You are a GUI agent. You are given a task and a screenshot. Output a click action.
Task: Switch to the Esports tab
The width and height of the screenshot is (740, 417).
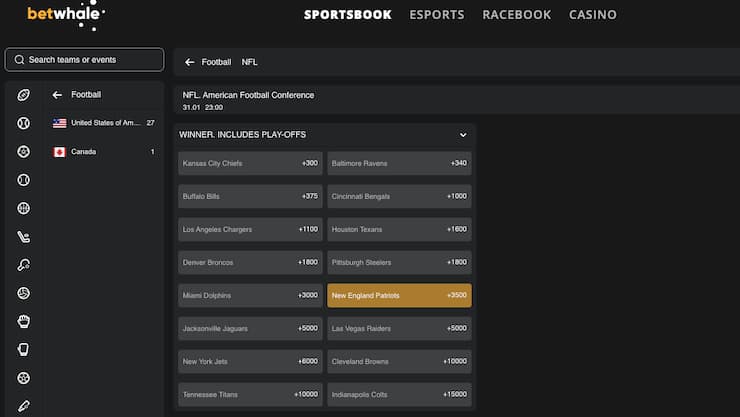click(437, 15)
